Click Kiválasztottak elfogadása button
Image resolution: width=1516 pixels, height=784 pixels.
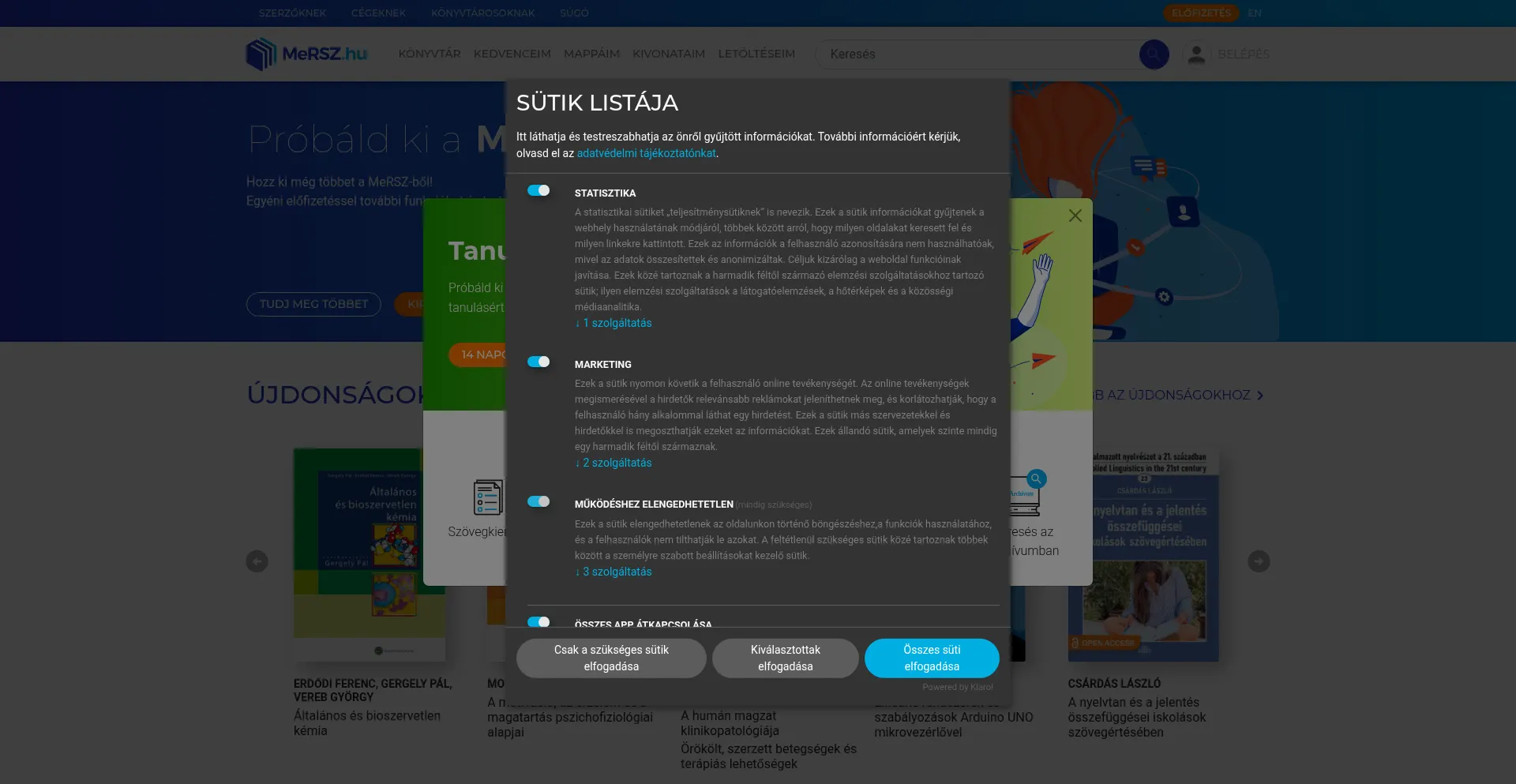[x=785, y=658]
